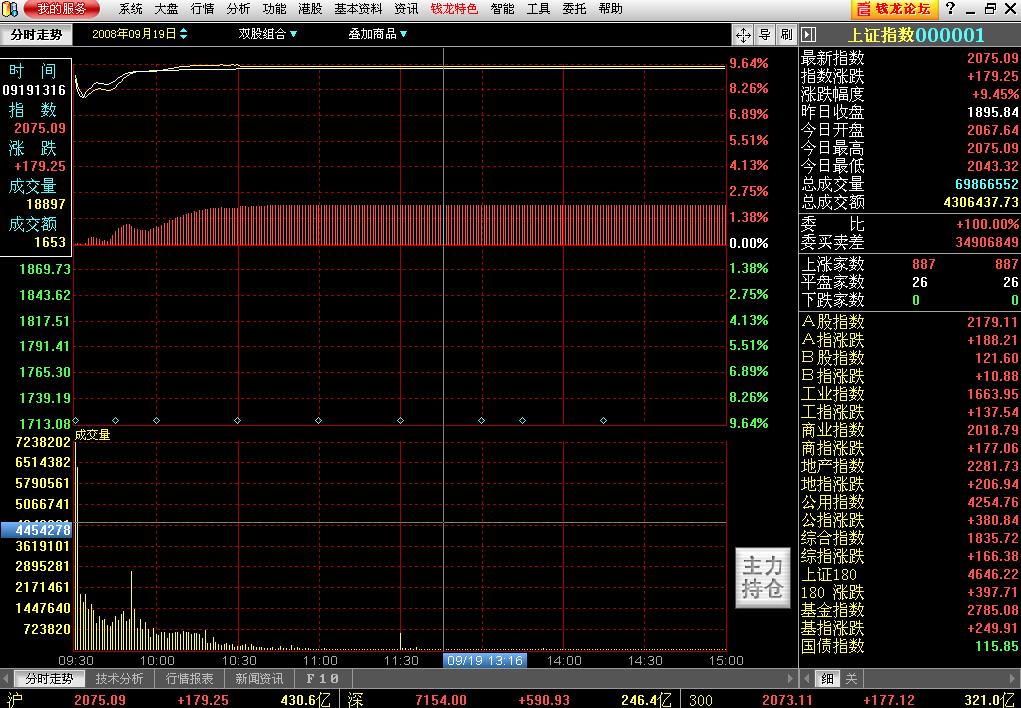Click the 分时走势 header button in toolbar
Image resolution: width=1021 pixels, height=708 pixels.
(x=36, y=35)
